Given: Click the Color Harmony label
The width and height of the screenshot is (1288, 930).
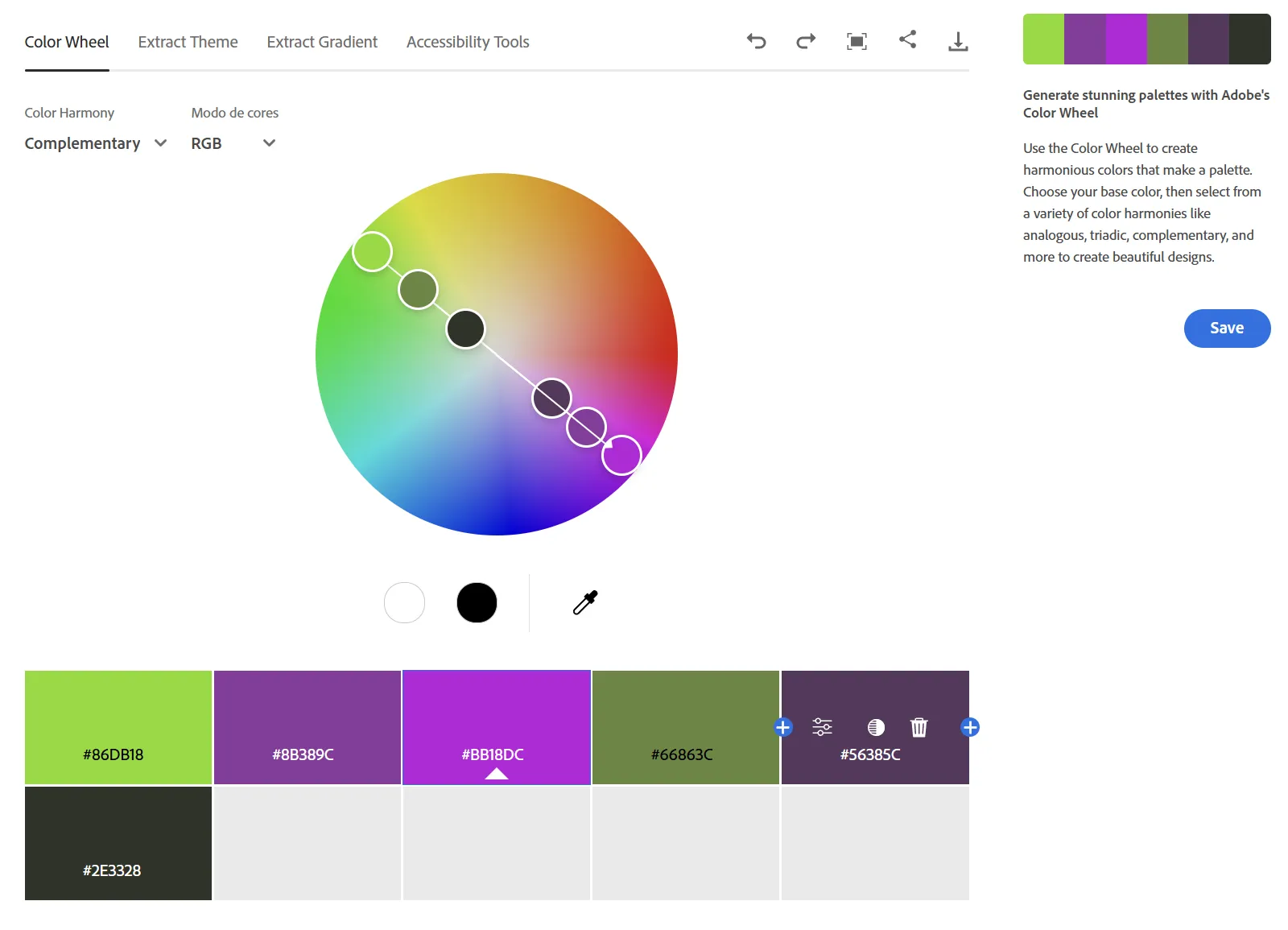Looking at the screenshot, I should tap(69, 113).
